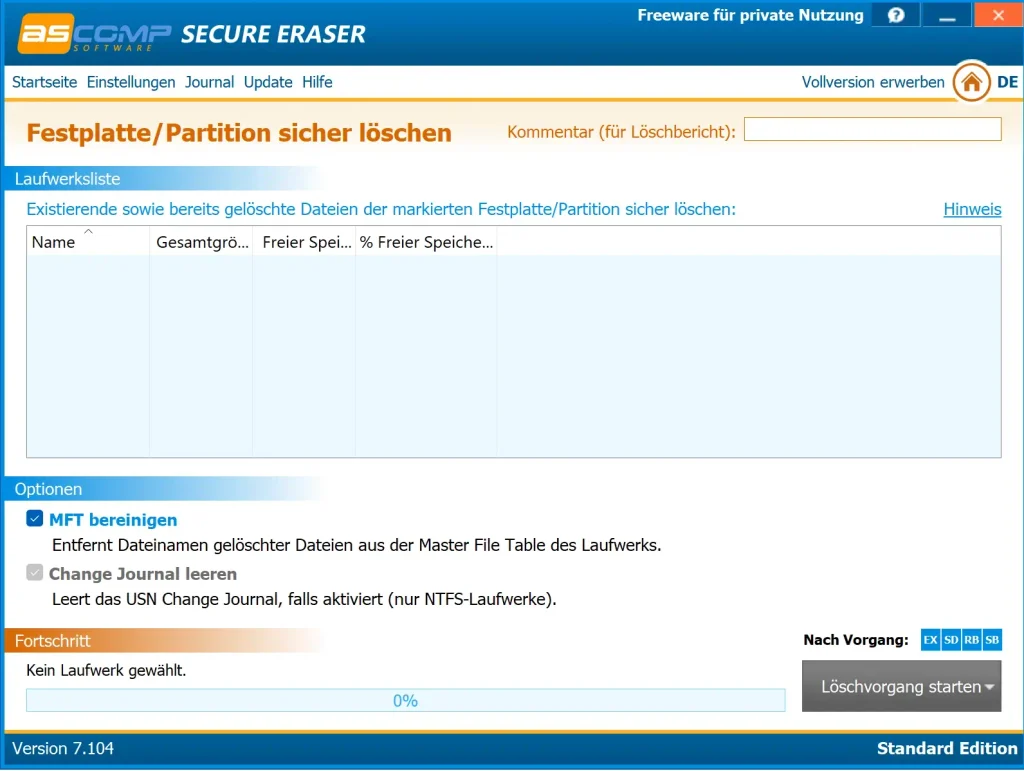Close the Secure Eraser window
This screenshot has height=771, width=1024.
tap(999, 15)
